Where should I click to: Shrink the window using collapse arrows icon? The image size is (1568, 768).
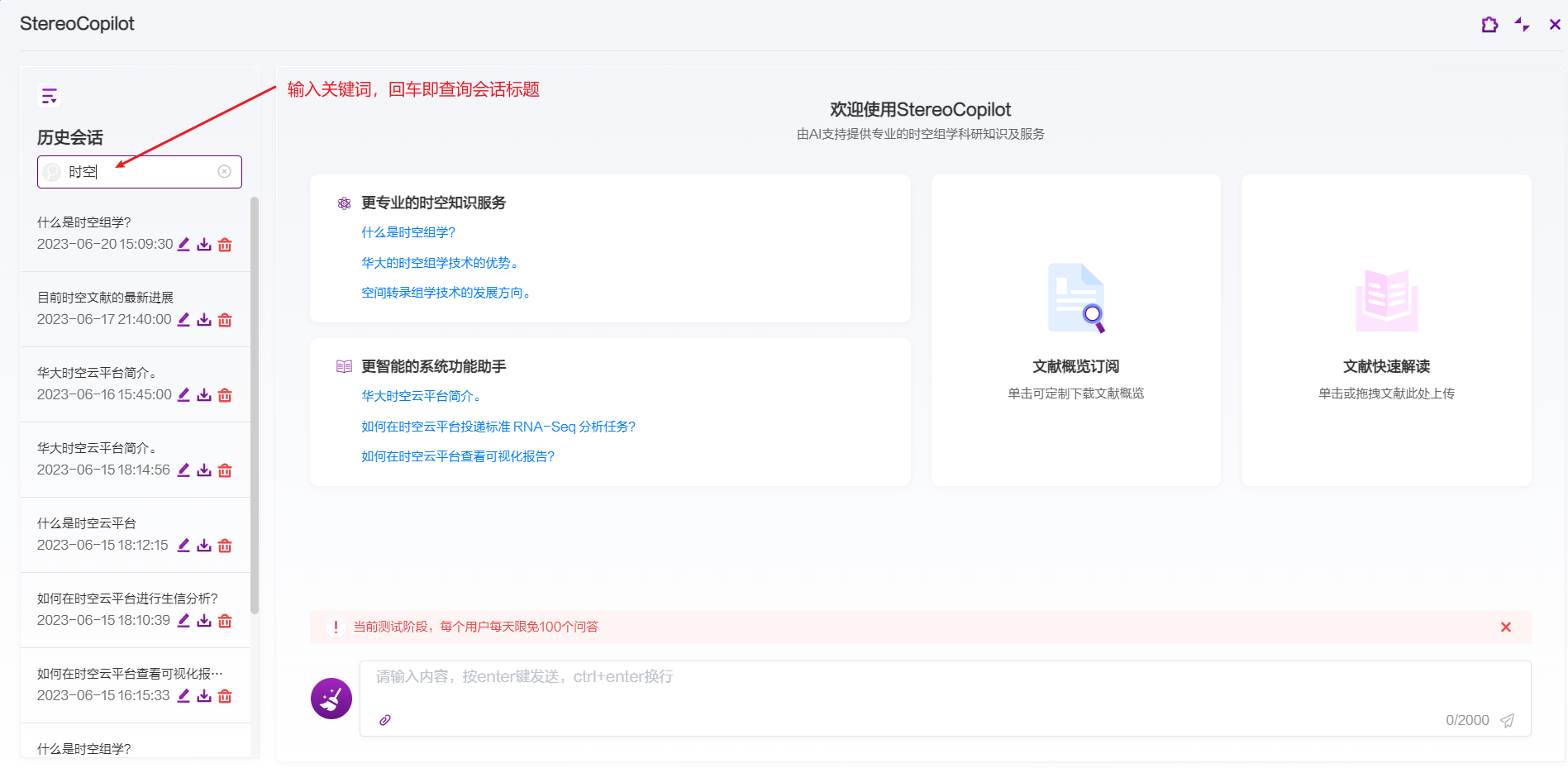1522,25
